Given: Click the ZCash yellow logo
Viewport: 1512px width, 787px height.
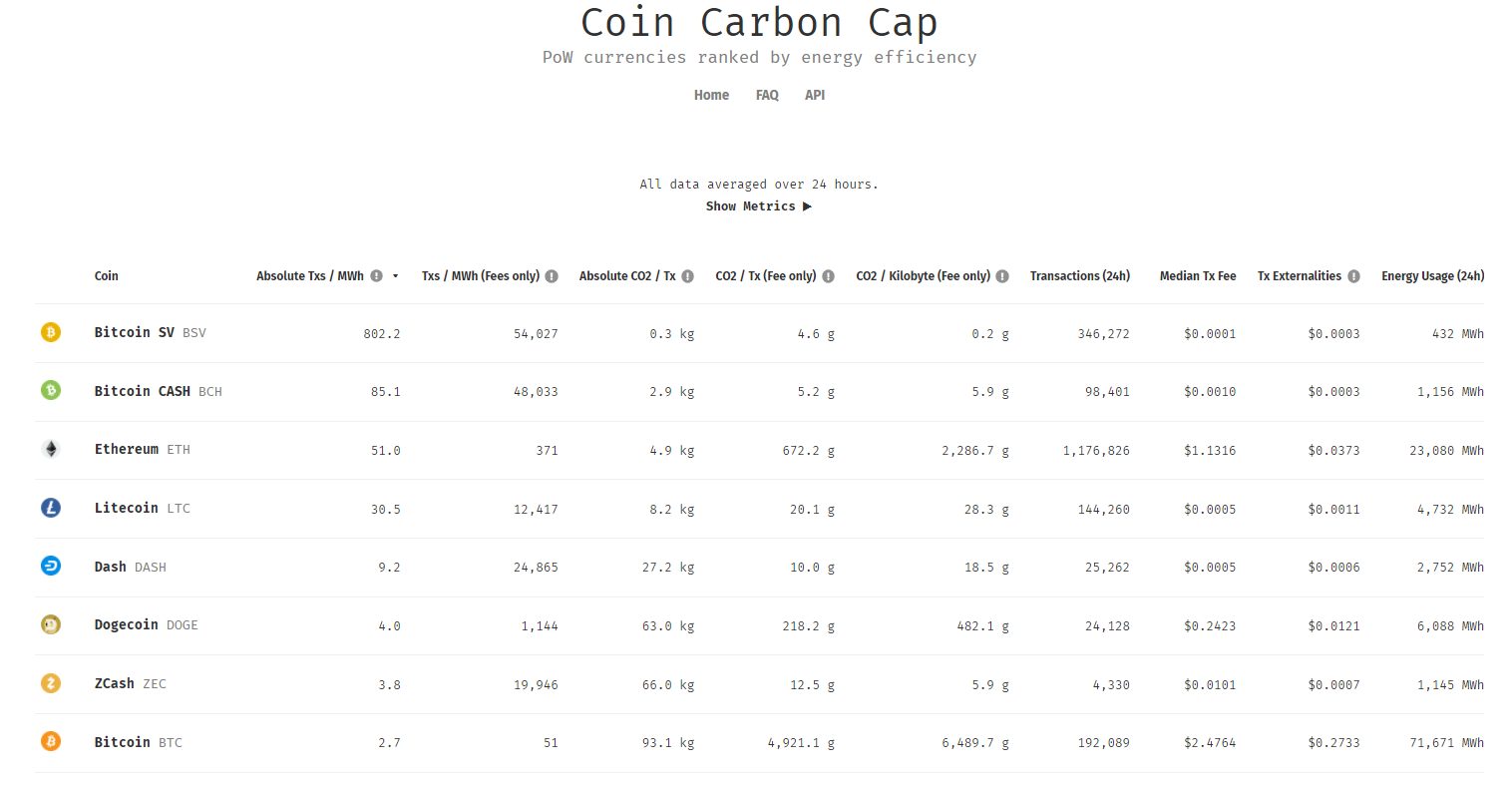Looking at the screenshot, I should click(x=51, y=683).
